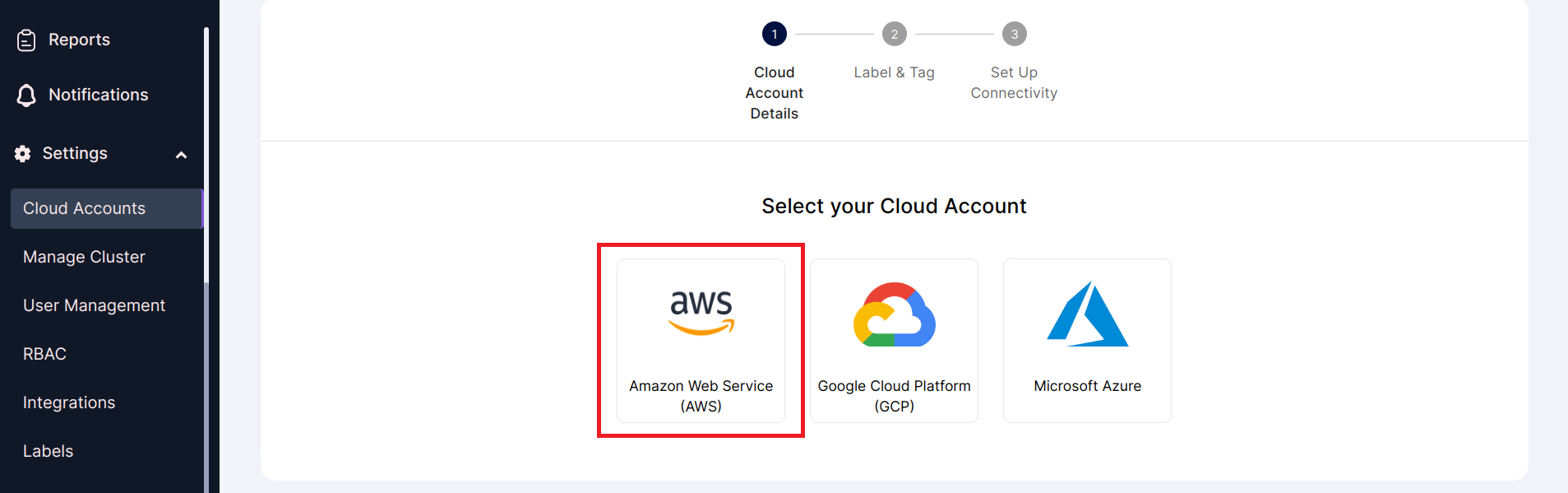Click the Reports clipboard icon
1568x493 pixels.
[x=26, y=40]
